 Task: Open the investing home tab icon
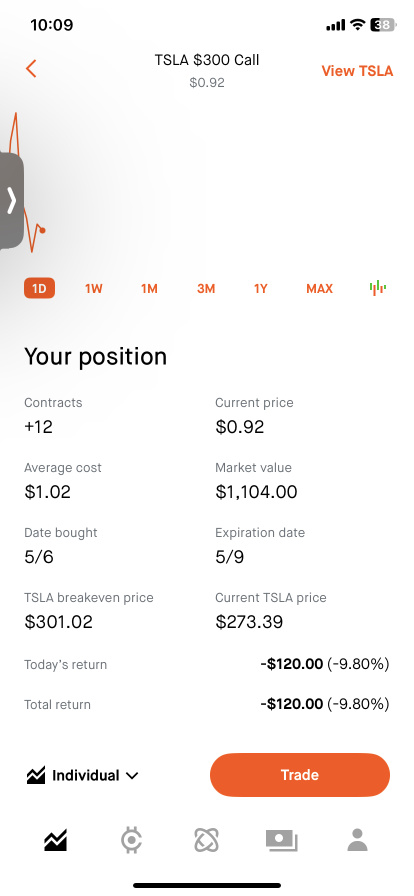click(x=55, y=841)
